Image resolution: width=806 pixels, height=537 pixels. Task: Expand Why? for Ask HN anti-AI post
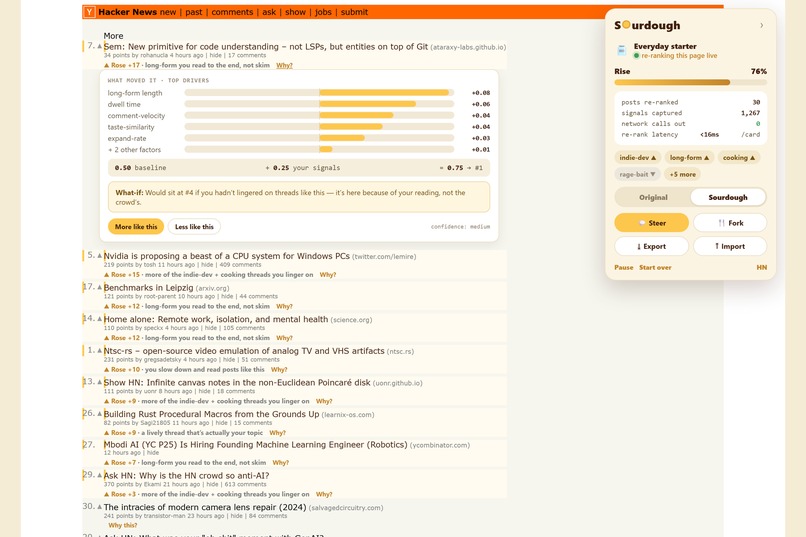(x=324, y=494)
